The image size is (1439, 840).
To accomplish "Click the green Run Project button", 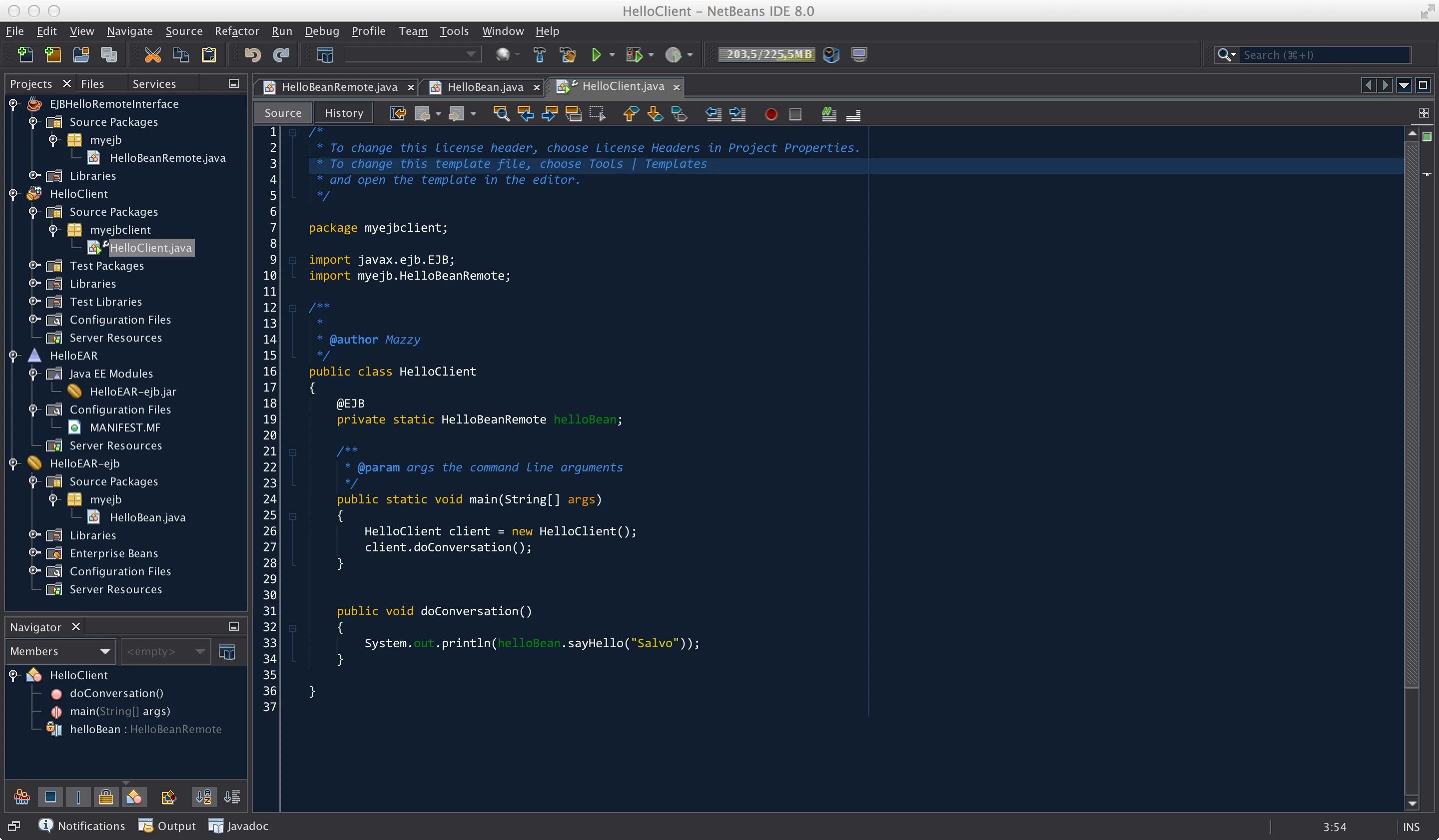I will [596, 55].
